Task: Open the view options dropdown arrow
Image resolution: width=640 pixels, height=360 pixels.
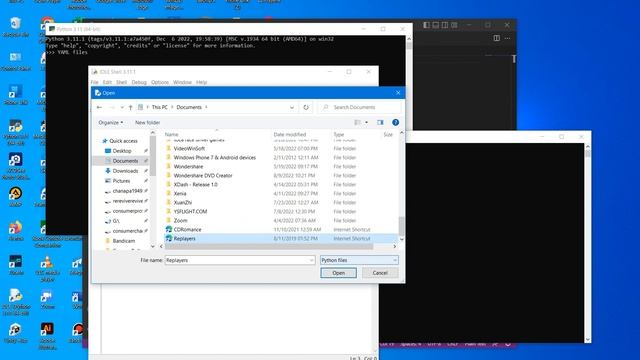Action: coord(367,122)
